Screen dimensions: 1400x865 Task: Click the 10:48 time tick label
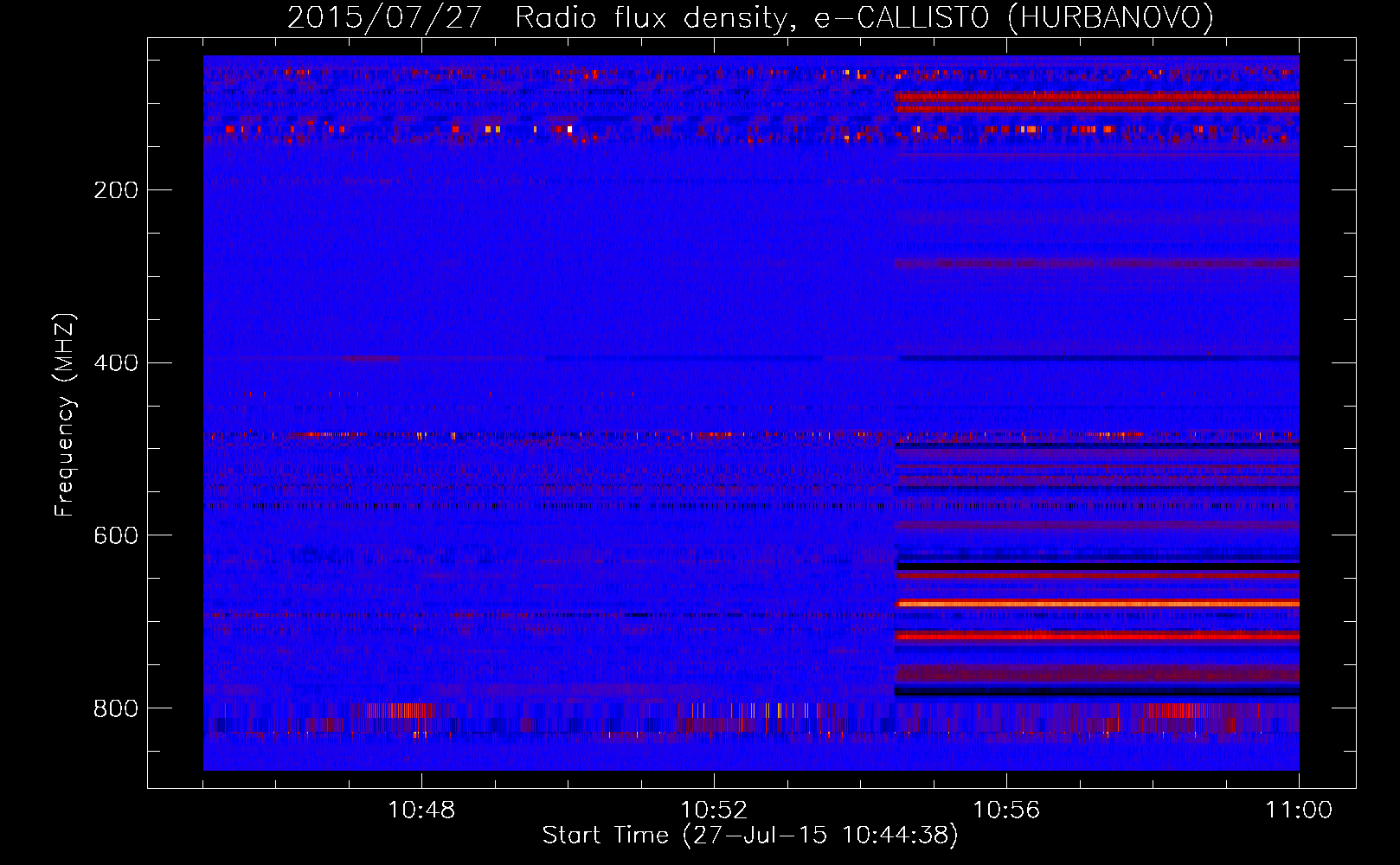(x=421, y=811)
